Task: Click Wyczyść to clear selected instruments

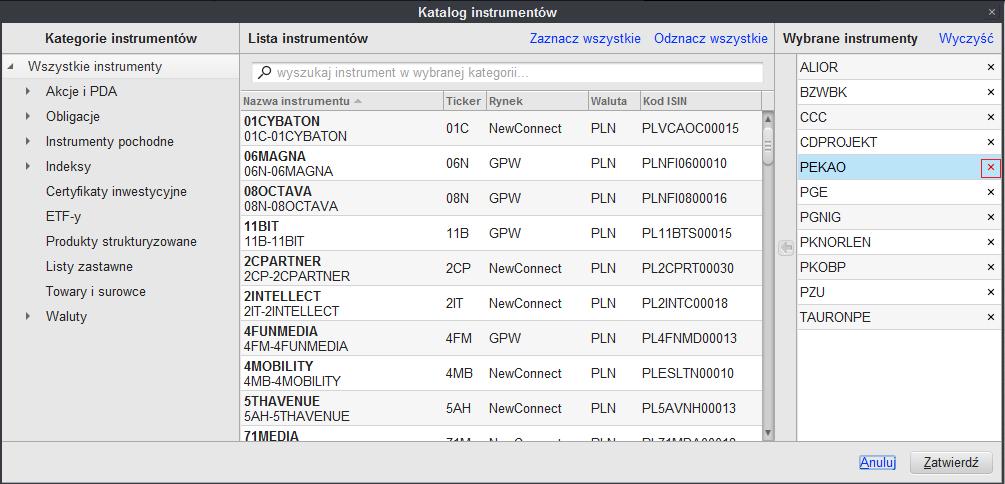Action: tap(966, 38)
